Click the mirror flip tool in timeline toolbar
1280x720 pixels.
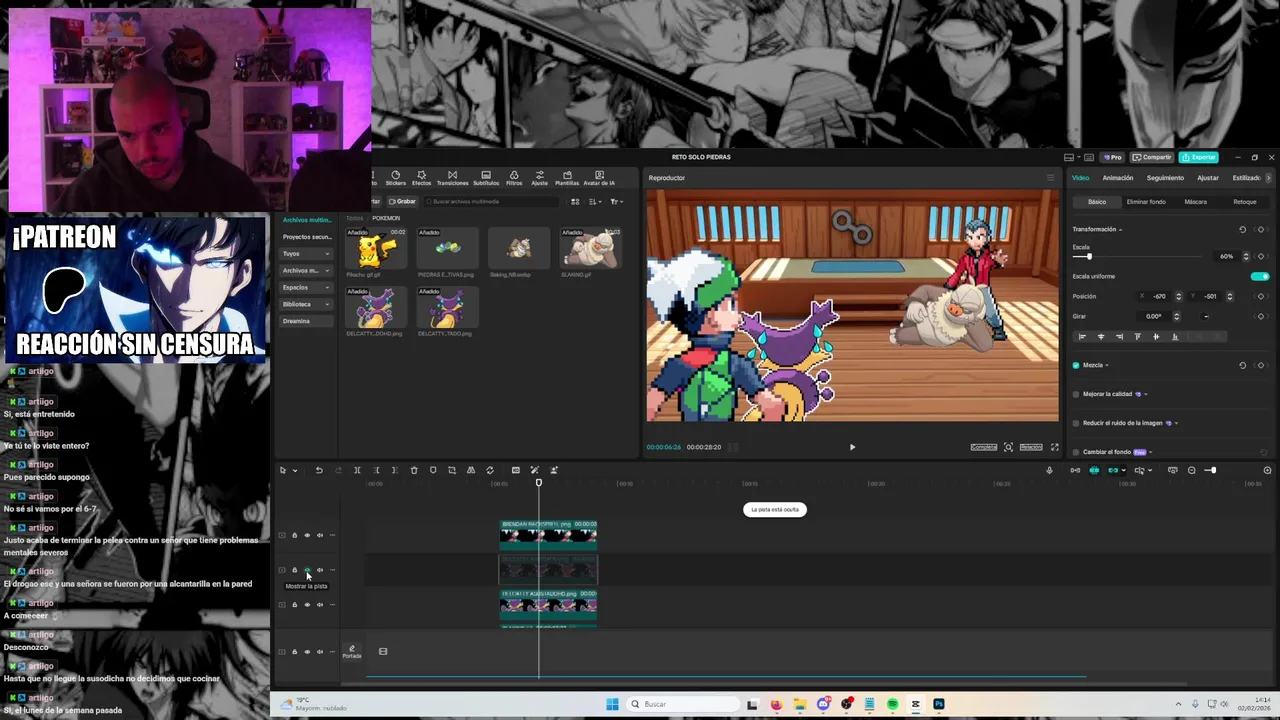[471, 470]
